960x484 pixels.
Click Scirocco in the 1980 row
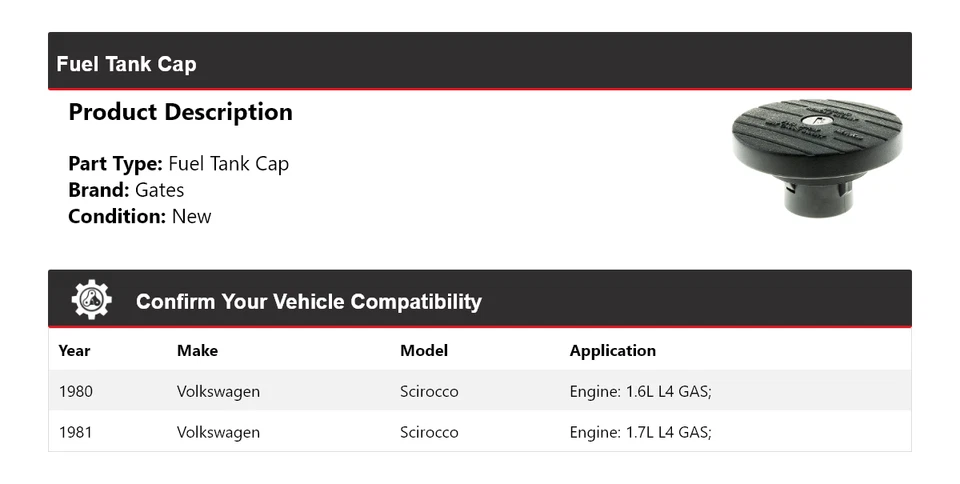click(429, 391)
